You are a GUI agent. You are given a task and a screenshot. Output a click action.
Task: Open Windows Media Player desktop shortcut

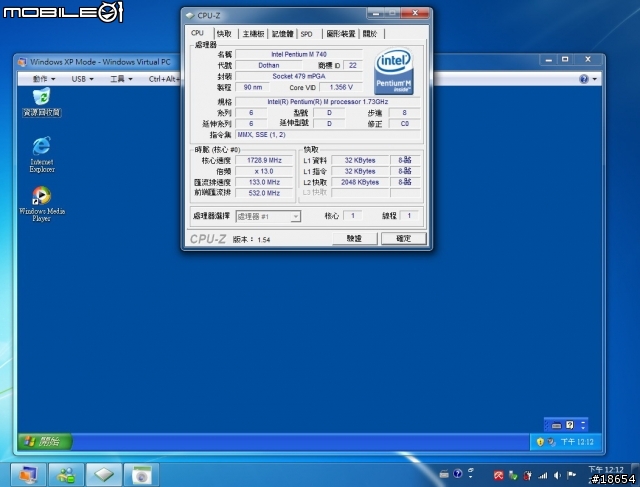(x=42, y=203)
